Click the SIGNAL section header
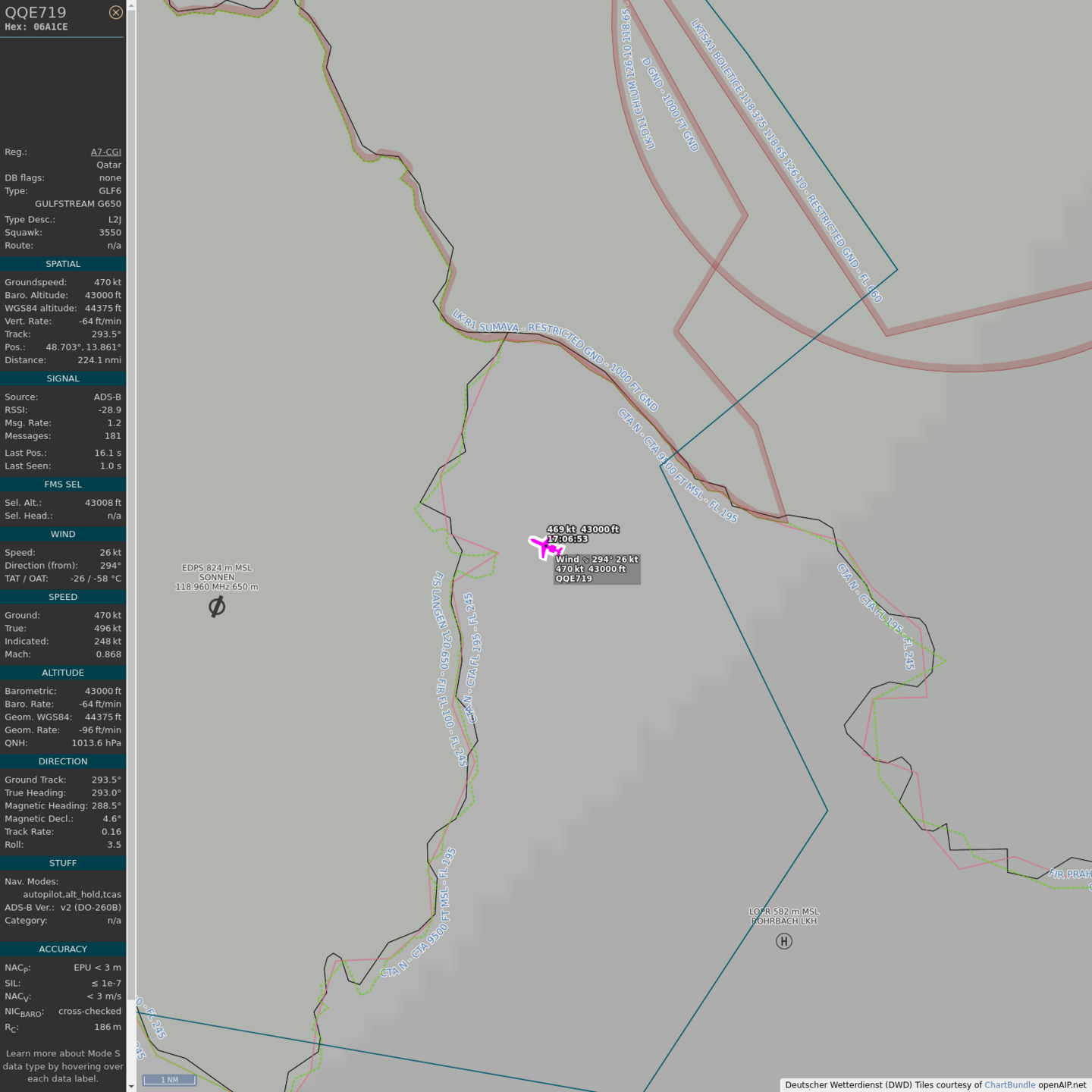 (63, 378)
